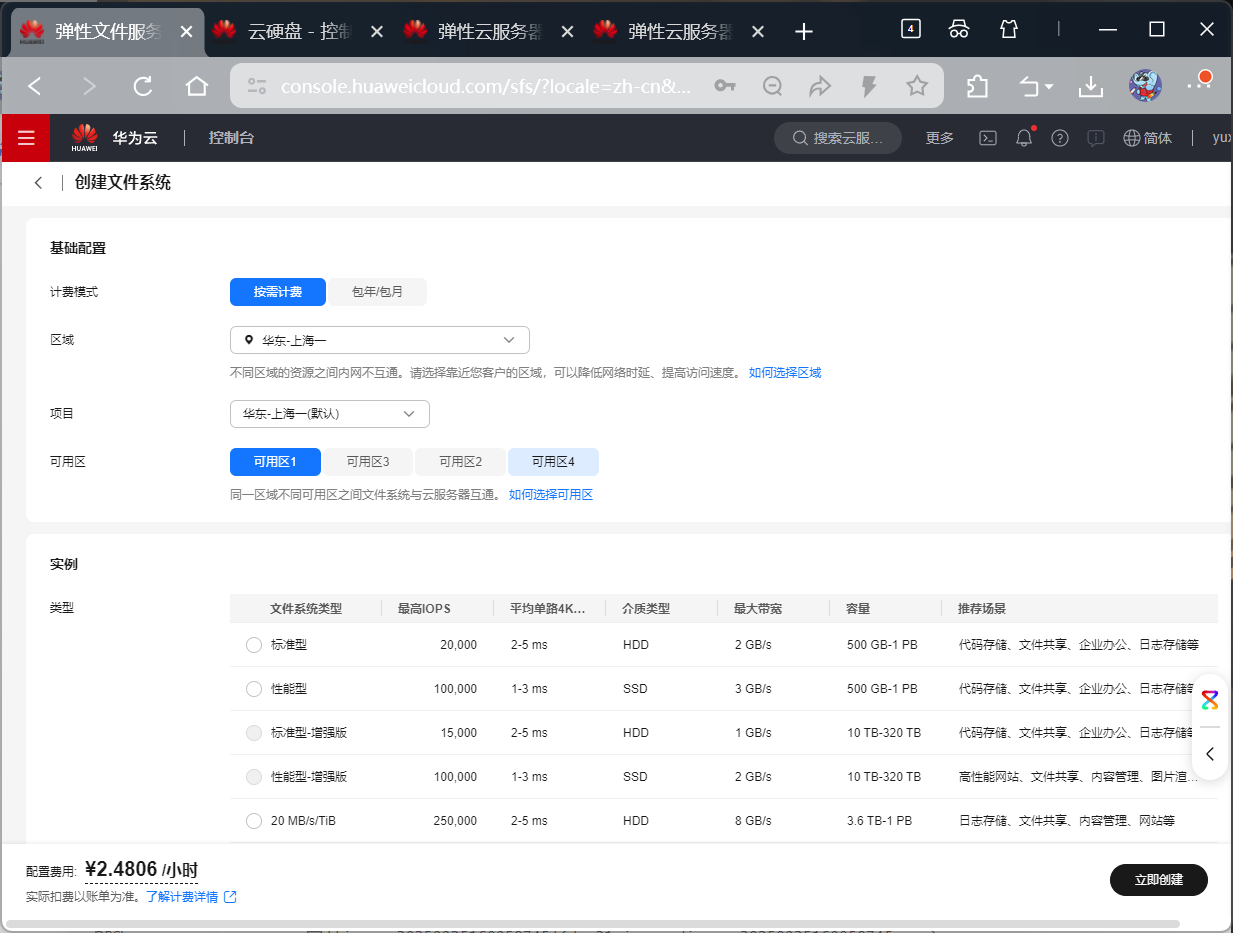Open the feedback message icon

(1096, 138)
